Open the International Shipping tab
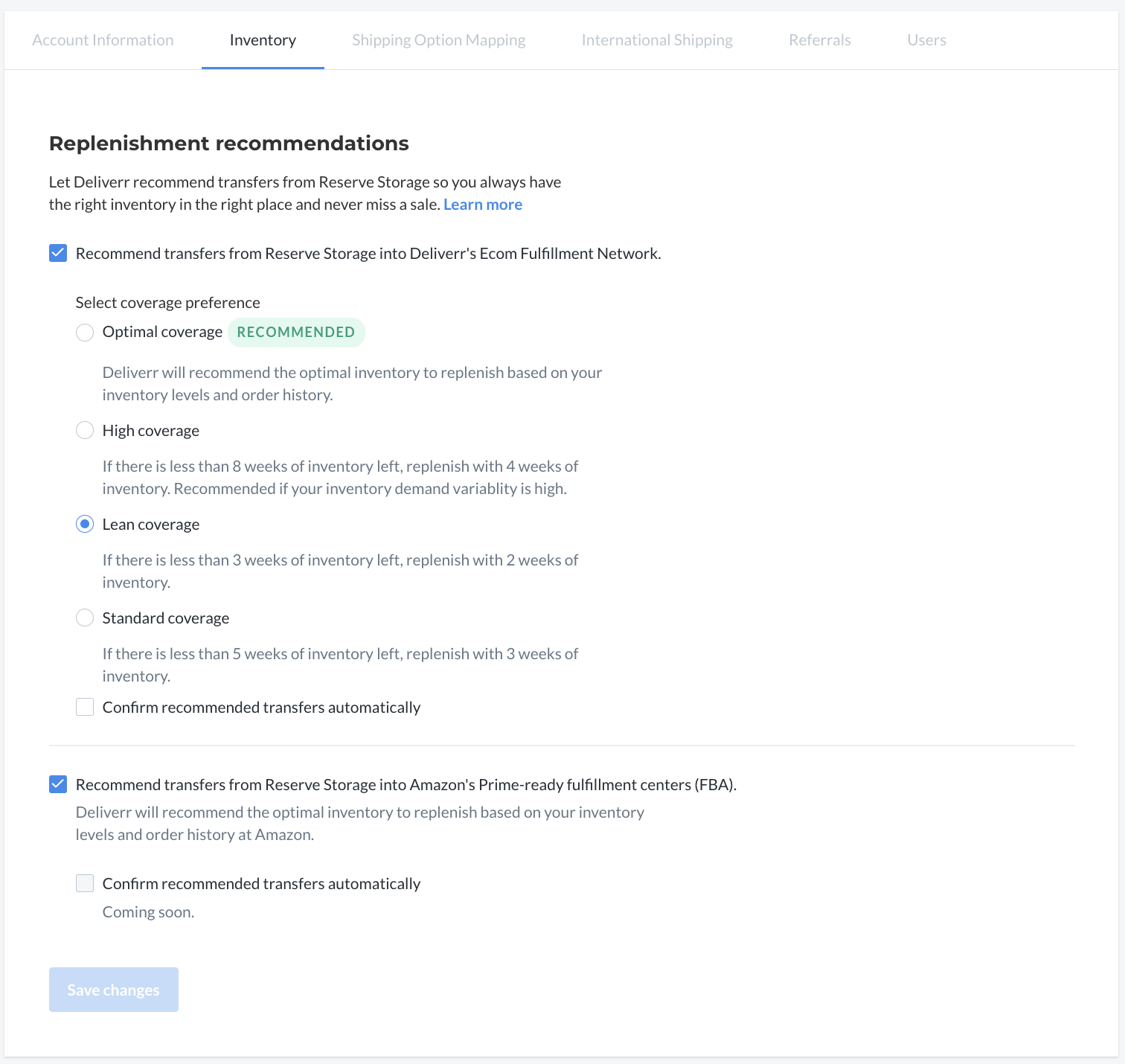Screen dimensions: 1125x1064 657,40
